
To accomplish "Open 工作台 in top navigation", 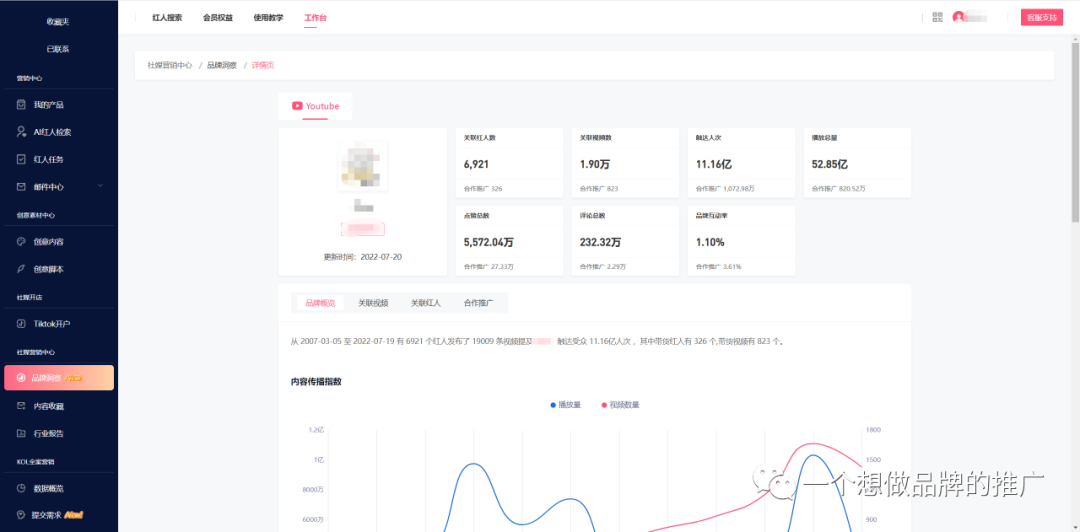I will click(x=315, y=18).
